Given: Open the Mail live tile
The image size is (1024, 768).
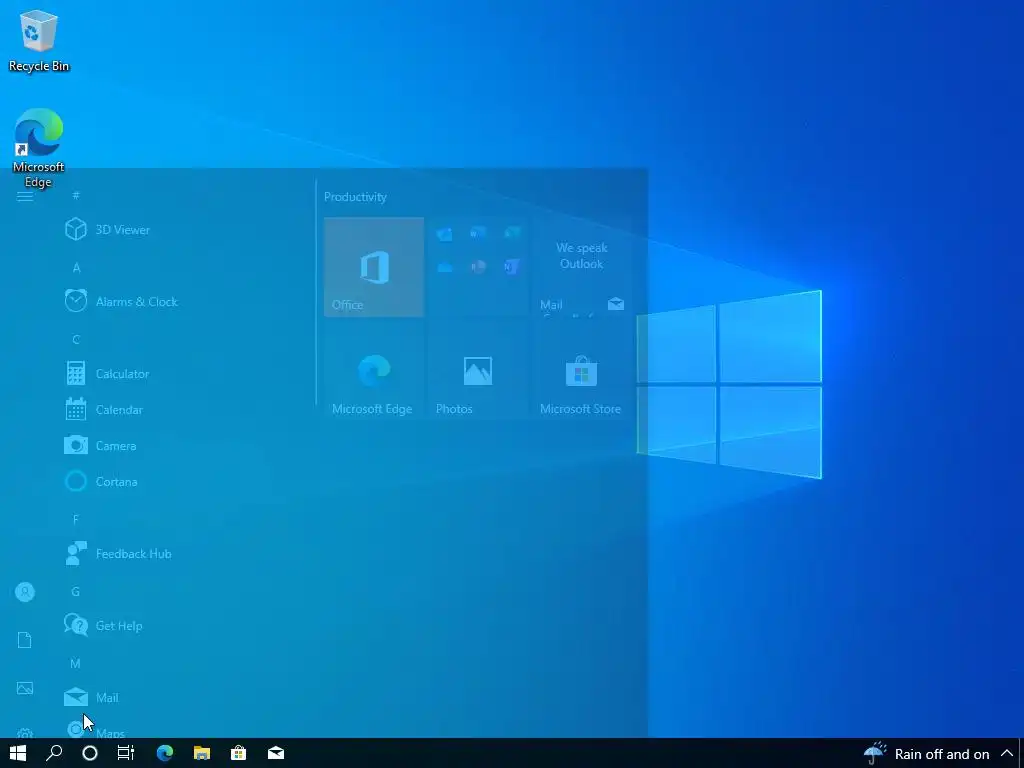Looking at the screenshot, I should point(582,267).
